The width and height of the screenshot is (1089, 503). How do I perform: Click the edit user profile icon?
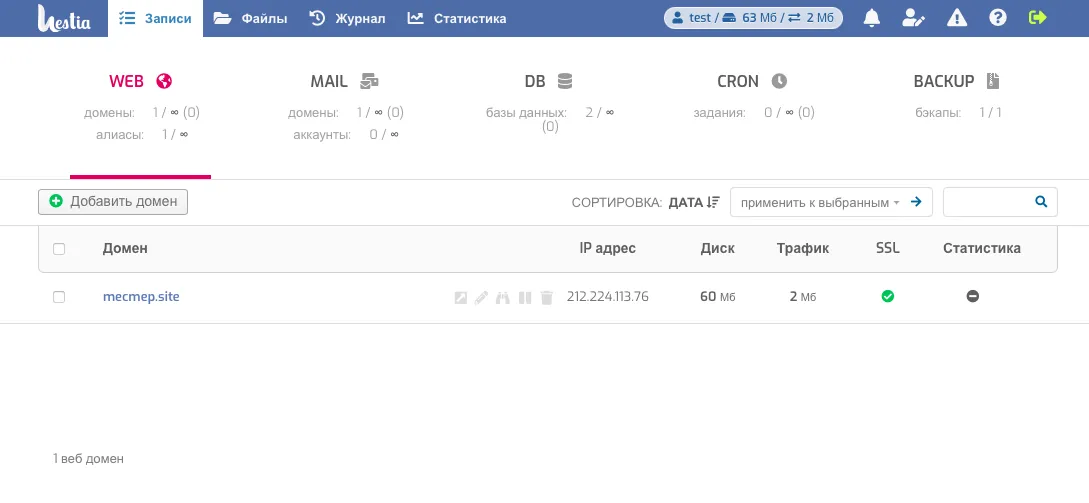(913, 18)
